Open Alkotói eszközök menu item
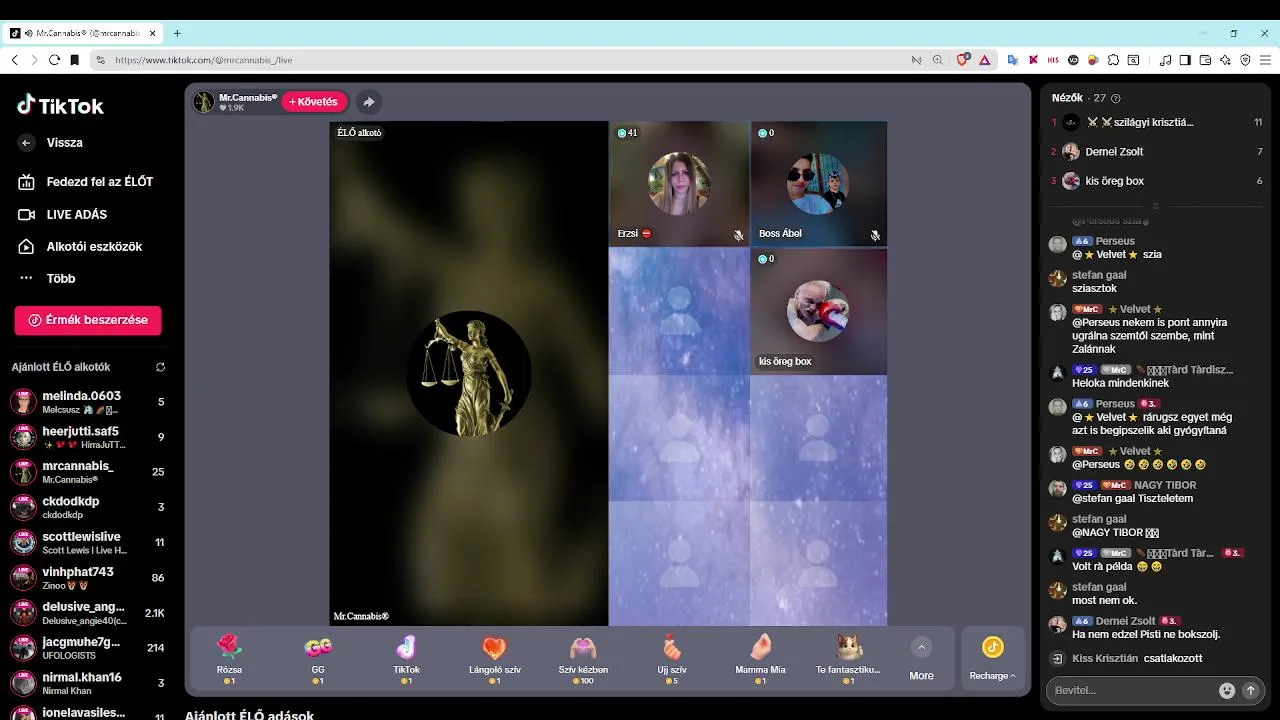1280x720 pixels. tap(80, 246)
